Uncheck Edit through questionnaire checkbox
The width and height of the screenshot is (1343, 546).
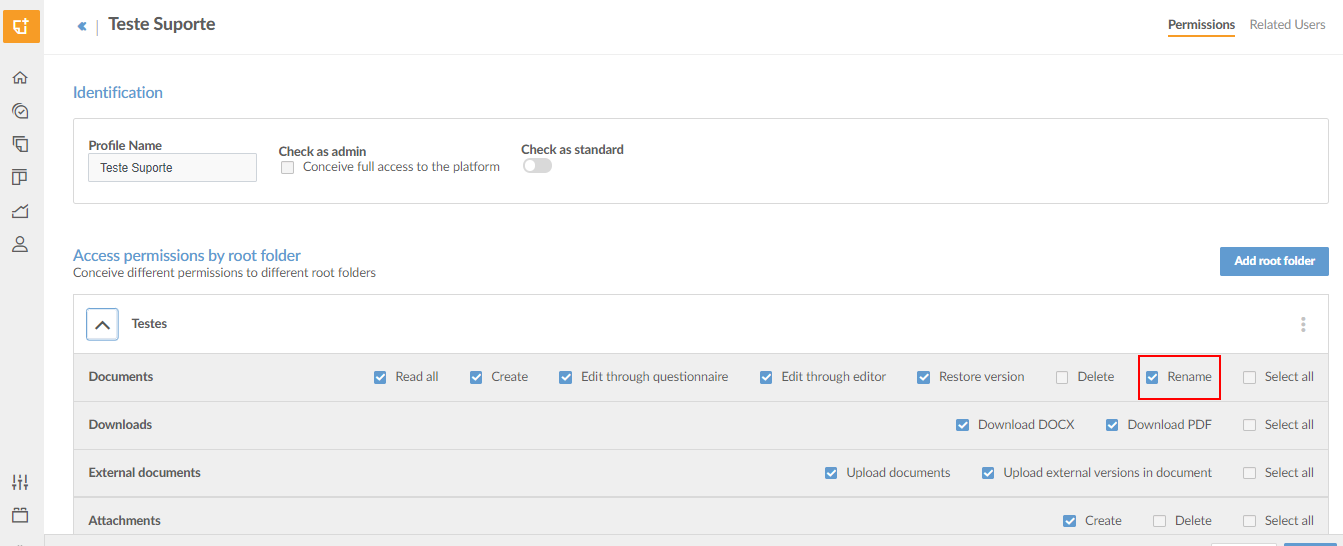[565, 377]
